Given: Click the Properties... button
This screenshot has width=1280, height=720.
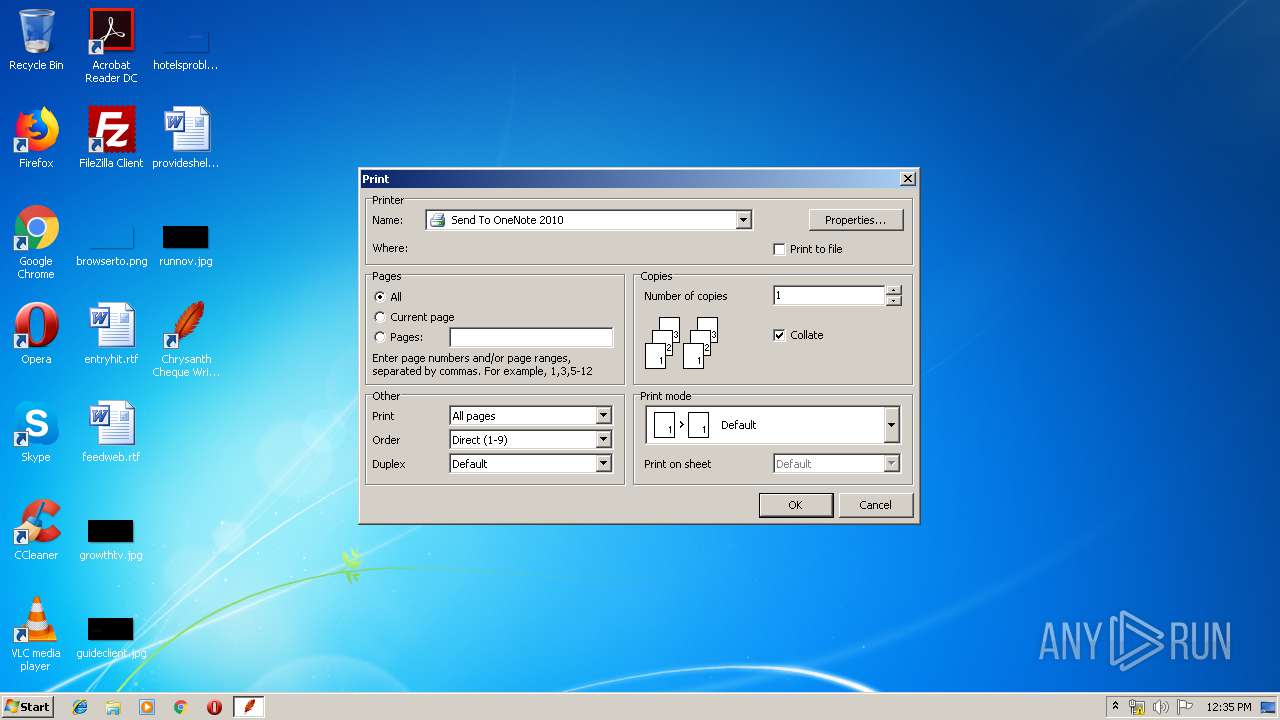Looking at the screenshot, I should click(856, 220).
